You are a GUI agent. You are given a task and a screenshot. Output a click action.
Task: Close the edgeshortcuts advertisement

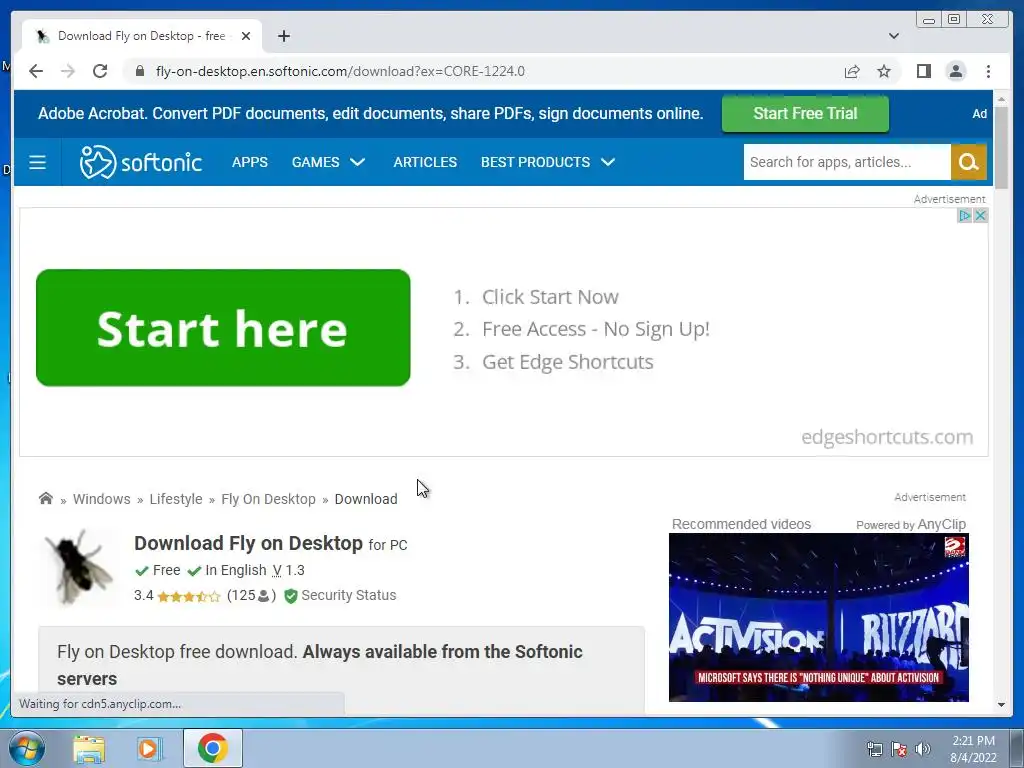click(x=980, y=216)
